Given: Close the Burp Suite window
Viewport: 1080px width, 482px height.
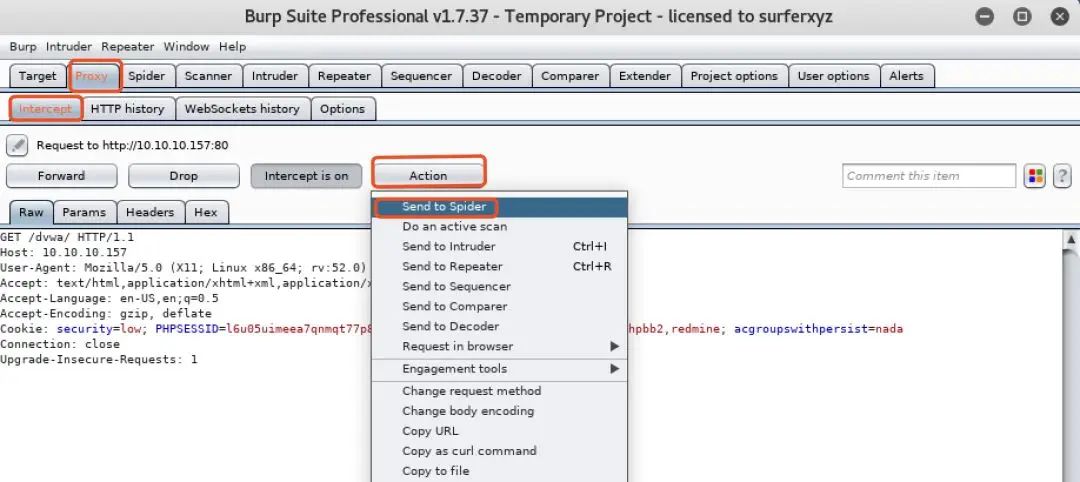Looking at the screenshot, I should 1060,17.
